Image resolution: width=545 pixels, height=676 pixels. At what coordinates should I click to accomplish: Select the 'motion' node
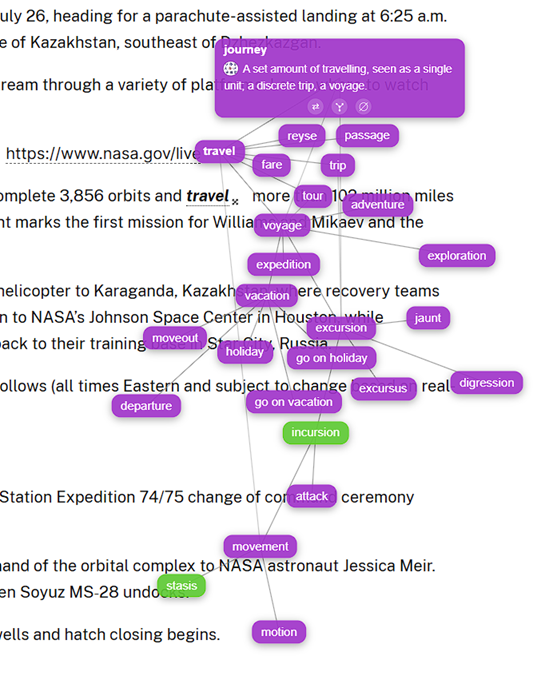coord(279,632)
